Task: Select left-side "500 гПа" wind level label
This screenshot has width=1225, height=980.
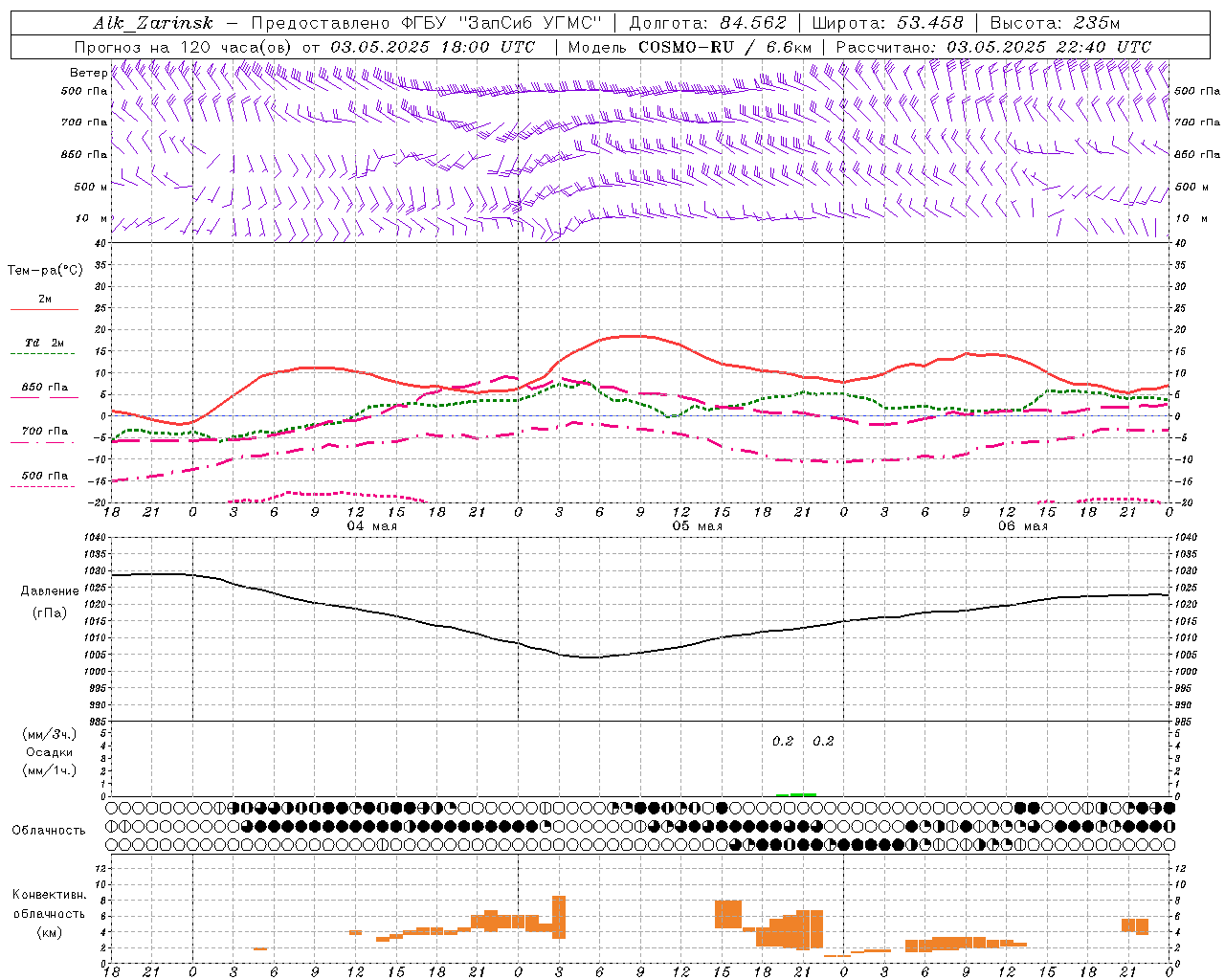Action: click(84, 91)
